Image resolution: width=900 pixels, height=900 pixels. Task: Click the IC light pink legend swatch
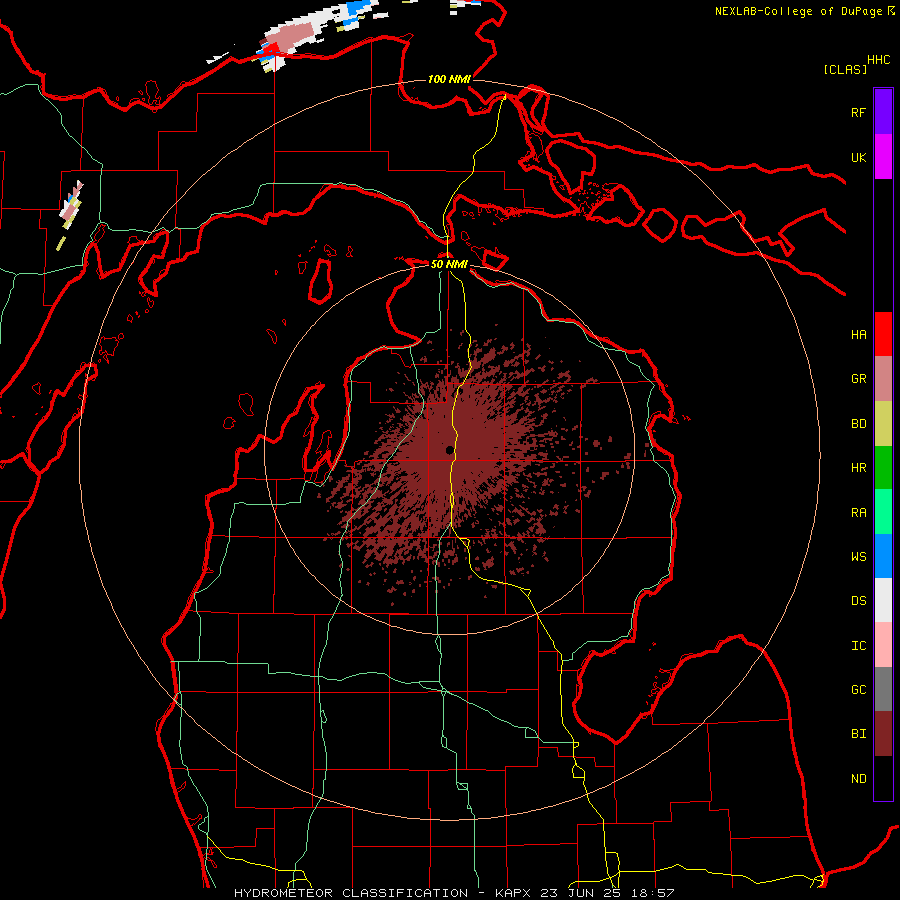pos(883,645)
